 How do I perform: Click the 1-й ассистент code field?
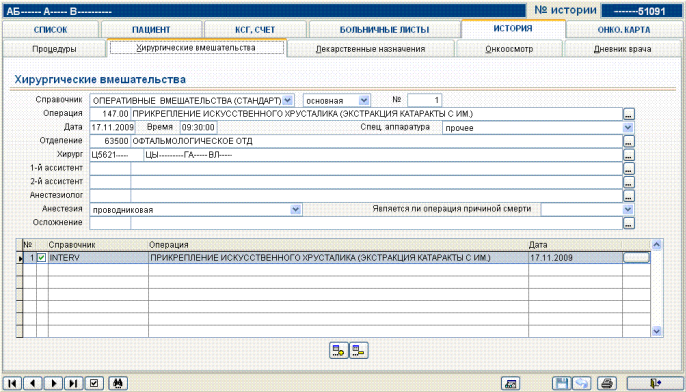point(110,168)
